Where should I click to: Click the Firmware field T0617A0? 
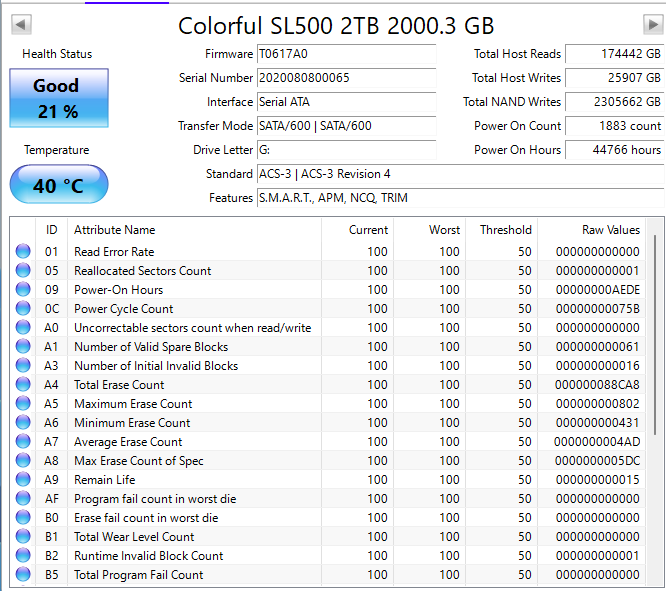click(x=347, y=54)
